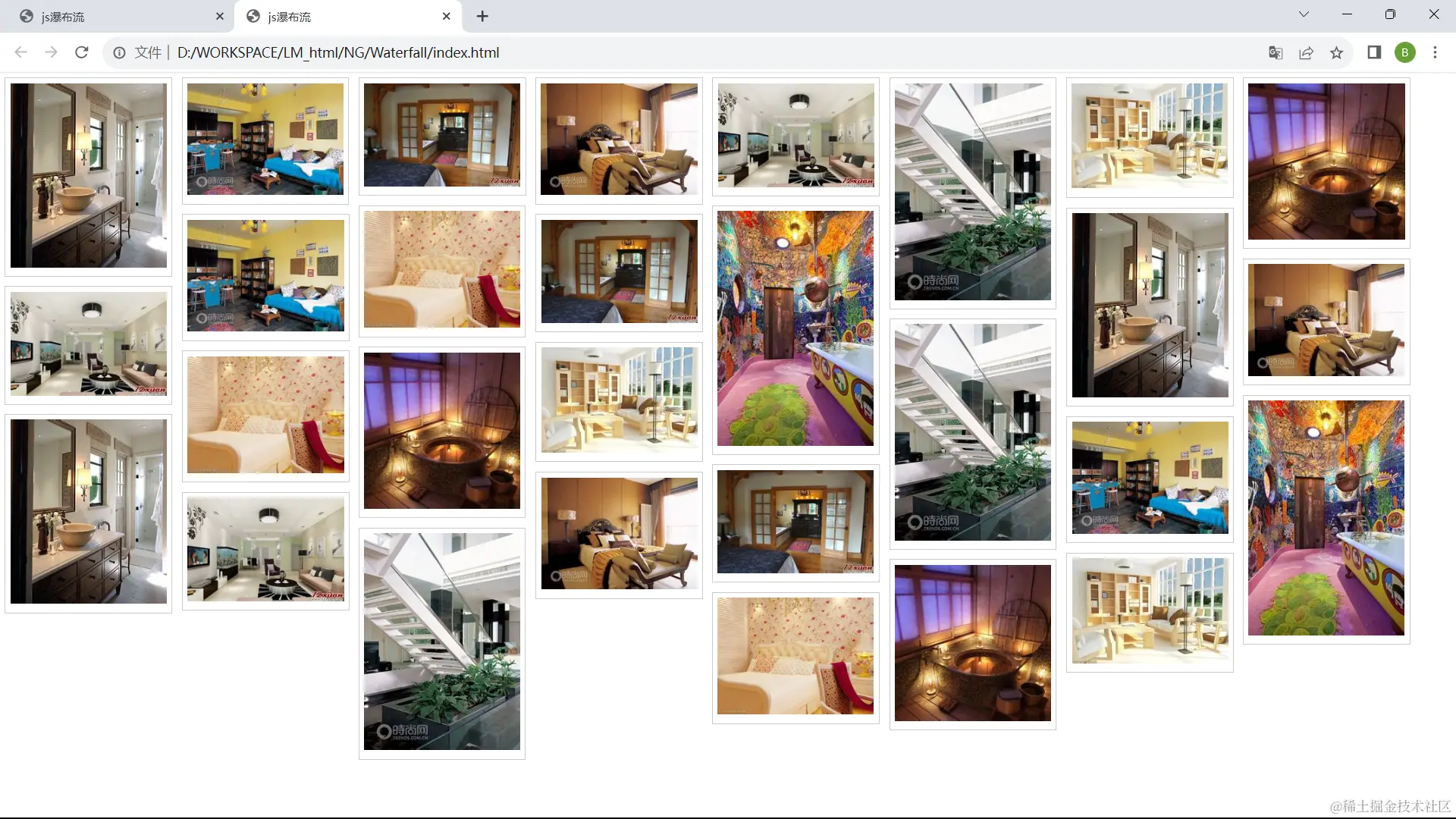Click the yellow bedroom thumbnail at the top of the second column
The height and width of the screenshot is (819, 1456).
tap(265, 139)
